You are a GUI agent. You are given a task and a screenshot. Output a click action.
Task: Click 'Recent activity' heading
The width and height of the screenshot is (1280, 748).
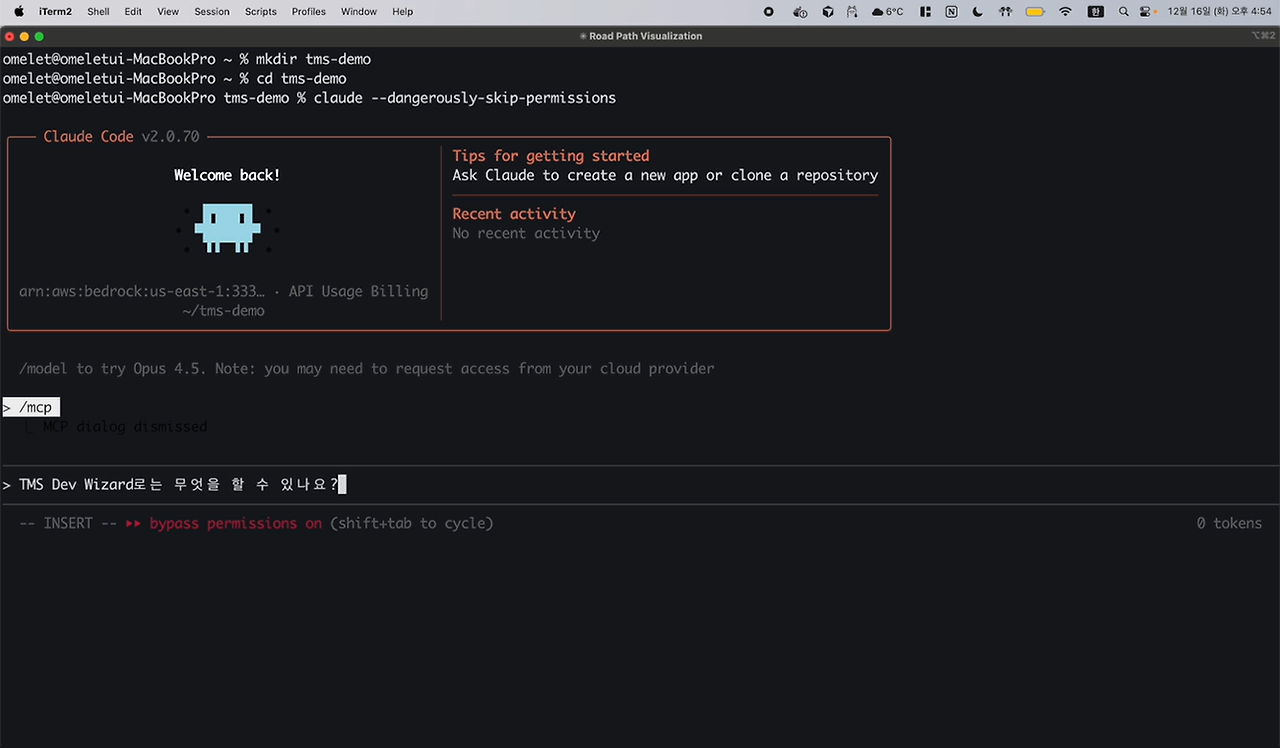click(x=514, y=214)
